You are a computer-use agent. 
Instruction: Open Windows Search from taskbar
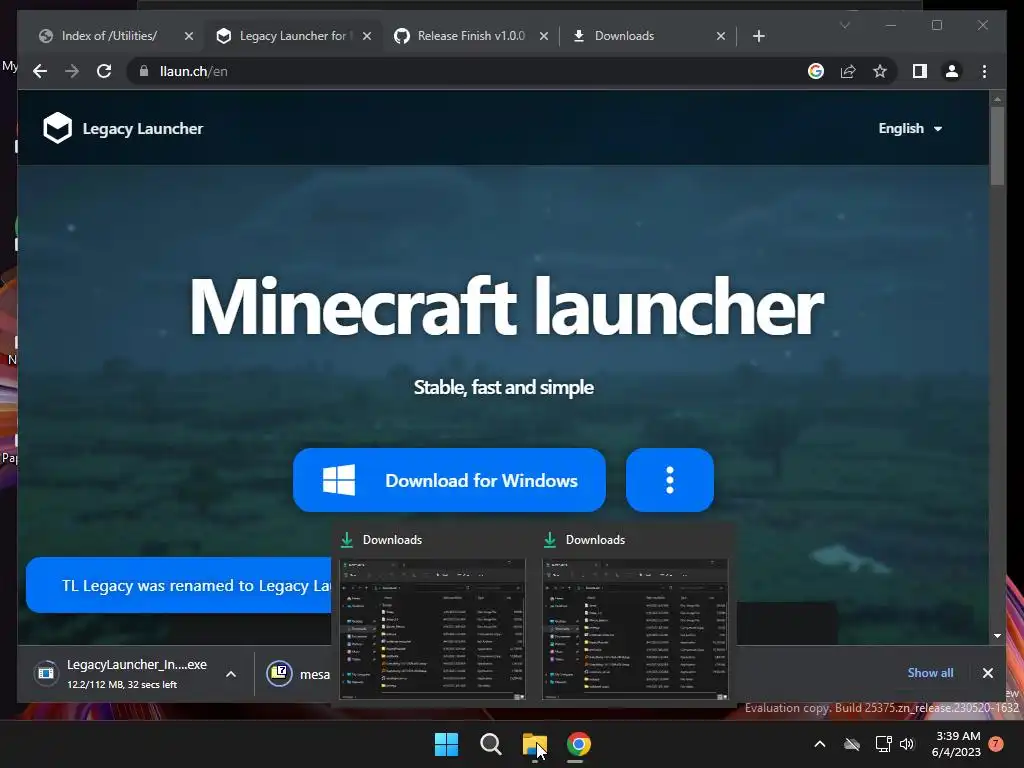(x=490, y=744)
